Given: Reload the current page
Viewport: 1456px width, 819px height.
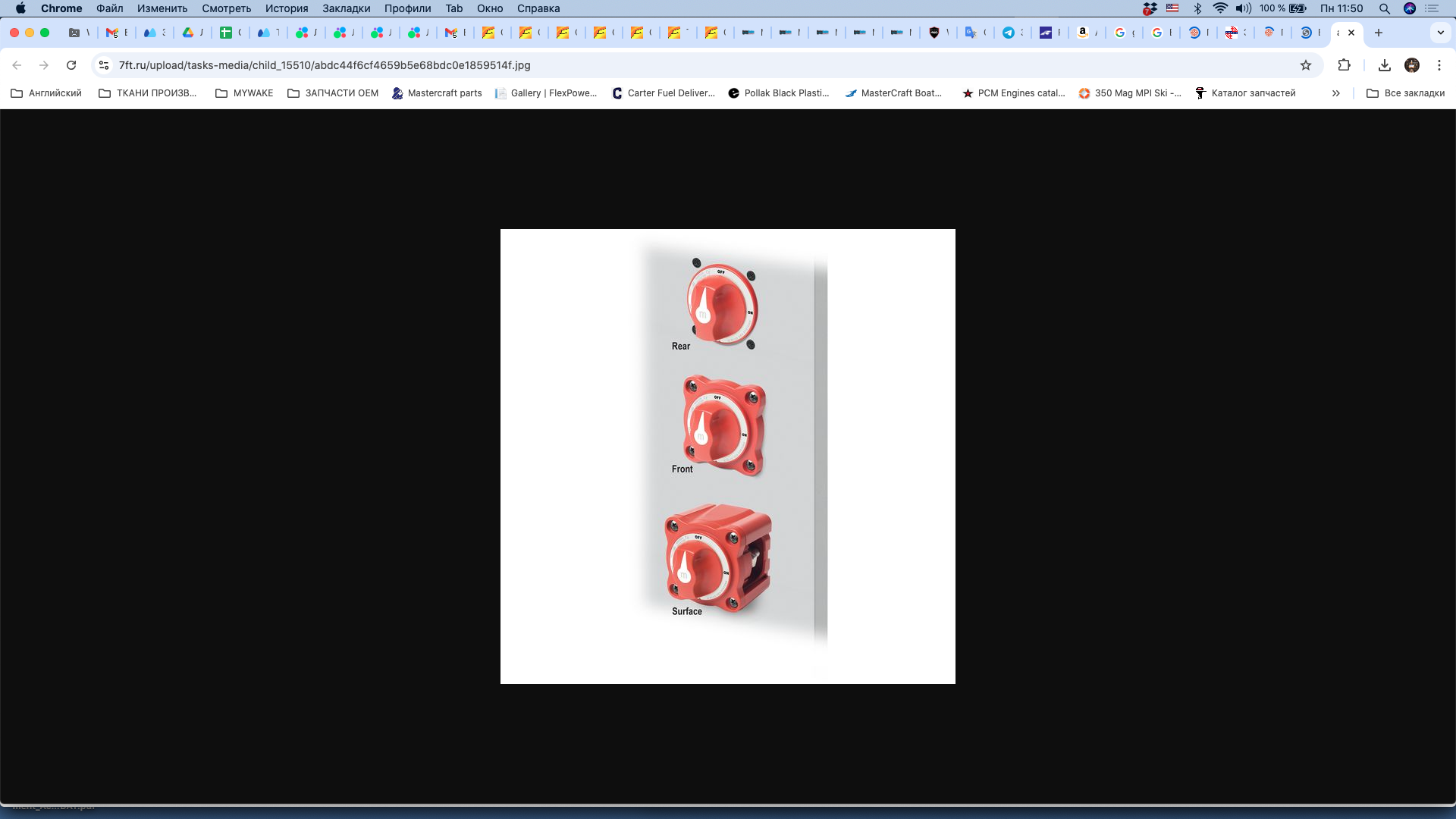Looking at the screenshot, I should 71,65.
